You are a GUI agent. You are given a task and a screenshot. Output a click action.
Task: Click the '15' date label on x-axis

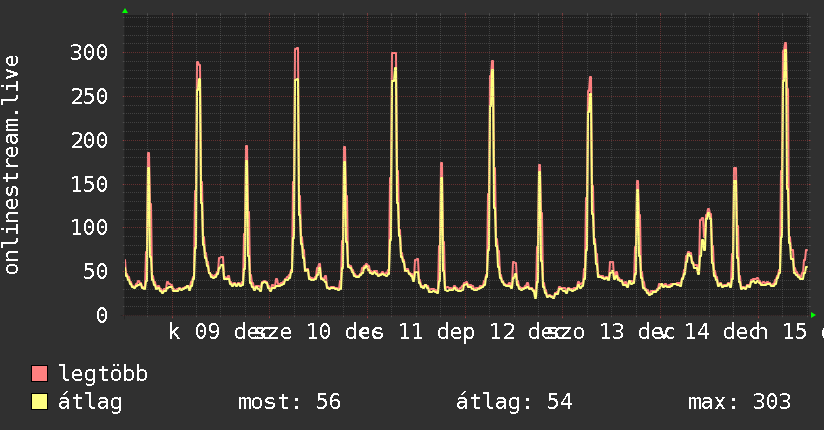click(795, 332)
